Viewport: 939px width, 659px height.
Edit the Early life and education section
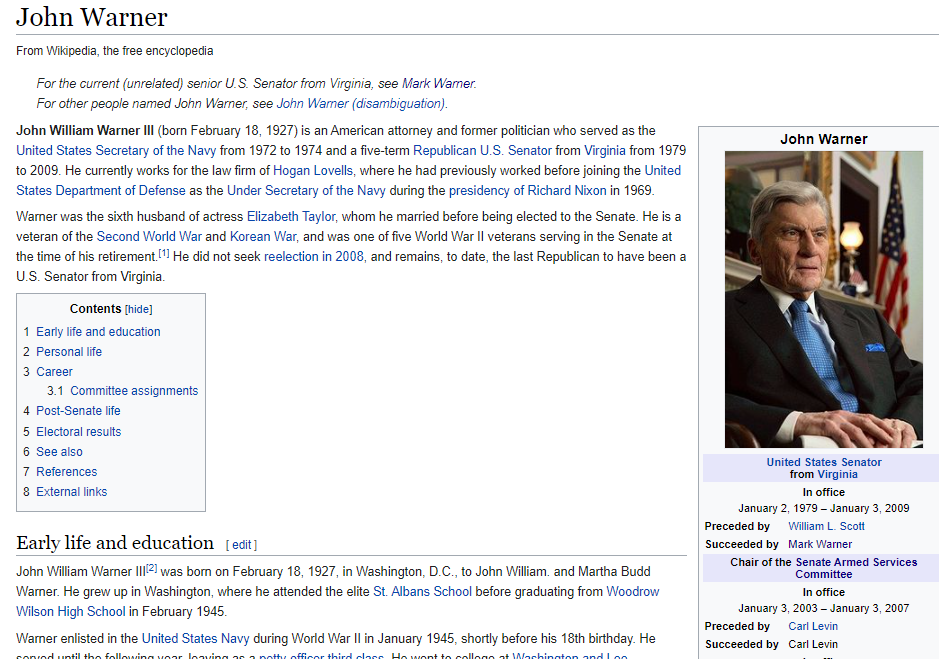click(x=241, y=545)
